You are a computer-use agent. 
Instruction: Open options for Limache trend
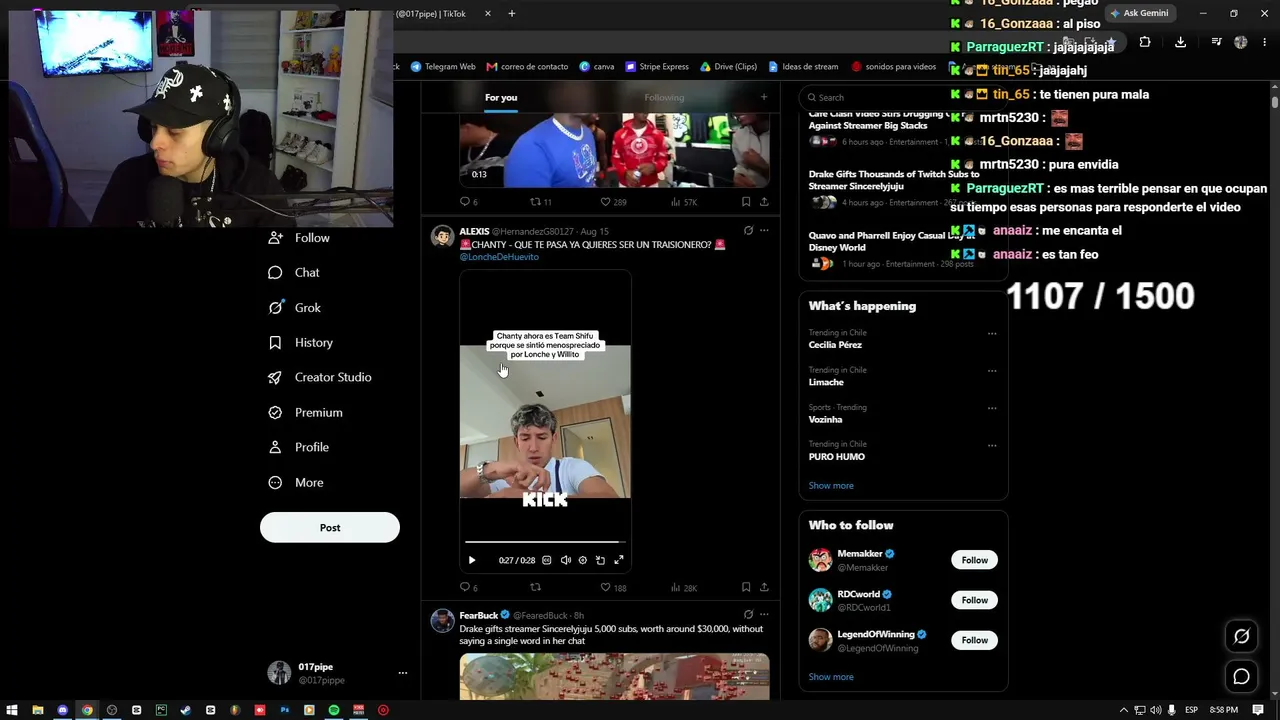point(992,371)
